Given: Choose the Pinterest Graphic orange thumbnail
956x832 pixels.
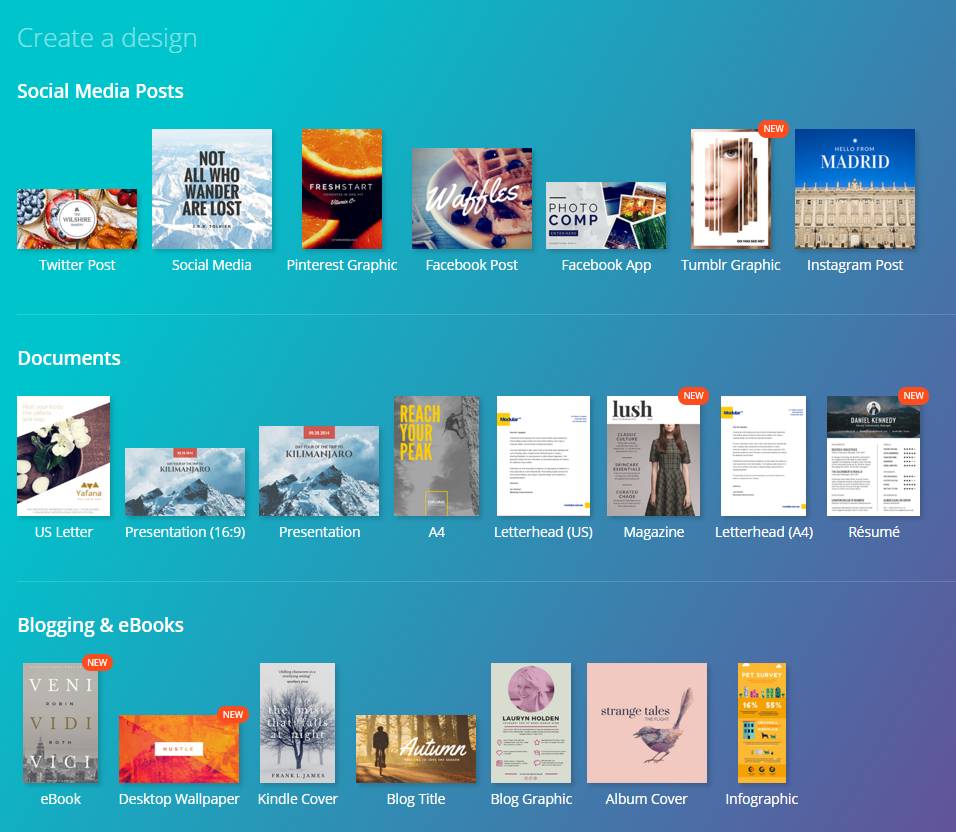Looking at the screenshot, I should pos(342,189).
